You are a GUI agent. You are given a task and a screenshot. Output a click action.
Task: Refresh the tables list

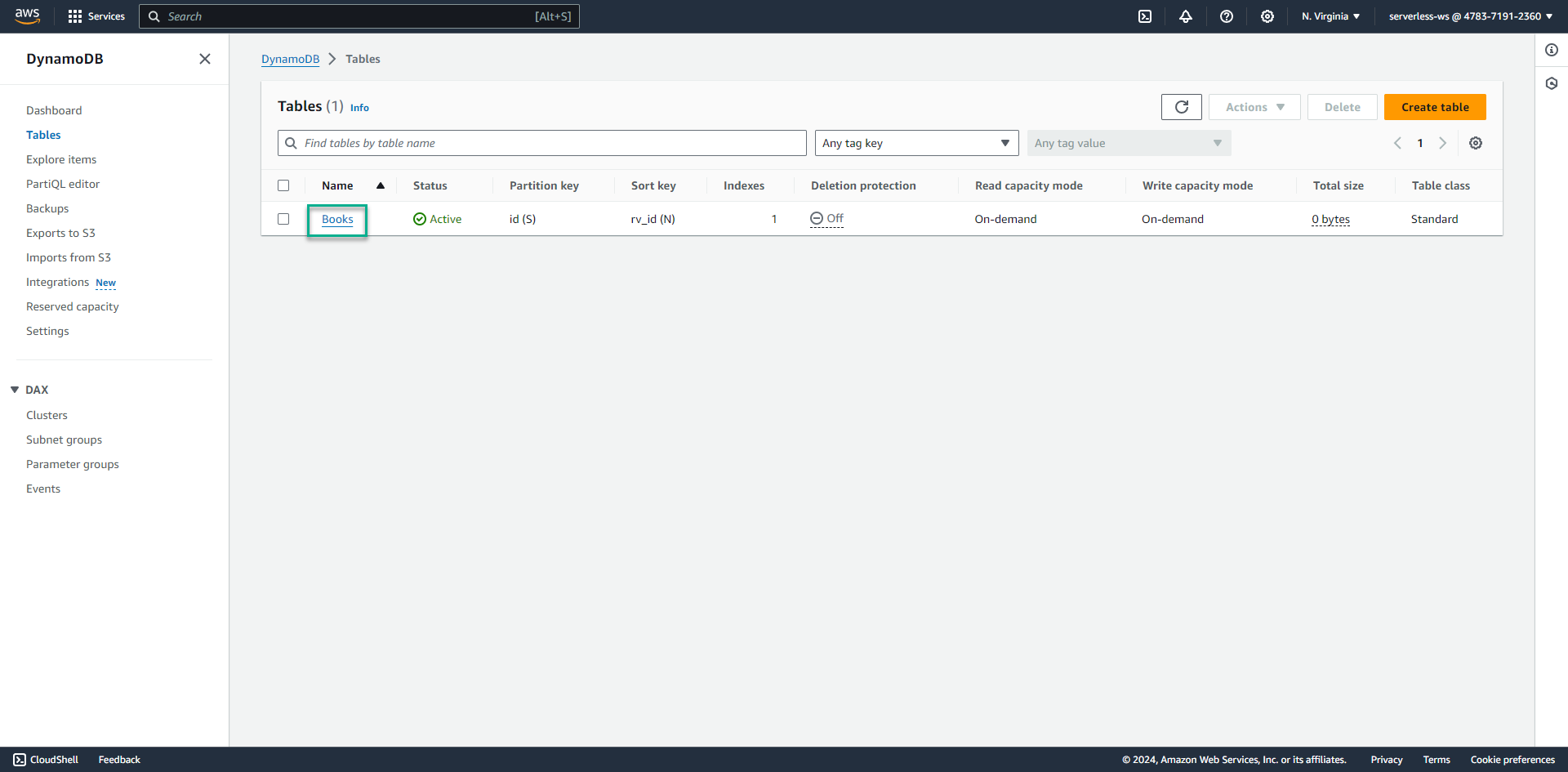(x=1182, y=107)
